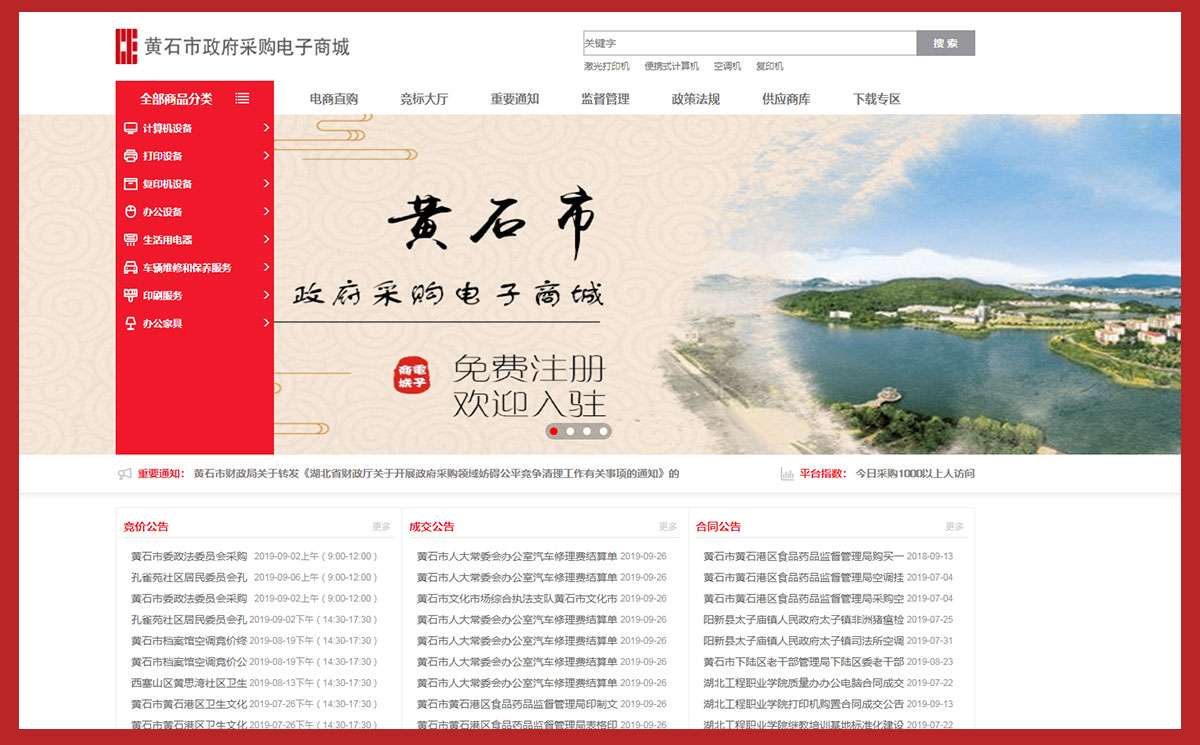Select the first red carousel dot
This screenshot has width=1200, height=745.
[x=554, y=431]
